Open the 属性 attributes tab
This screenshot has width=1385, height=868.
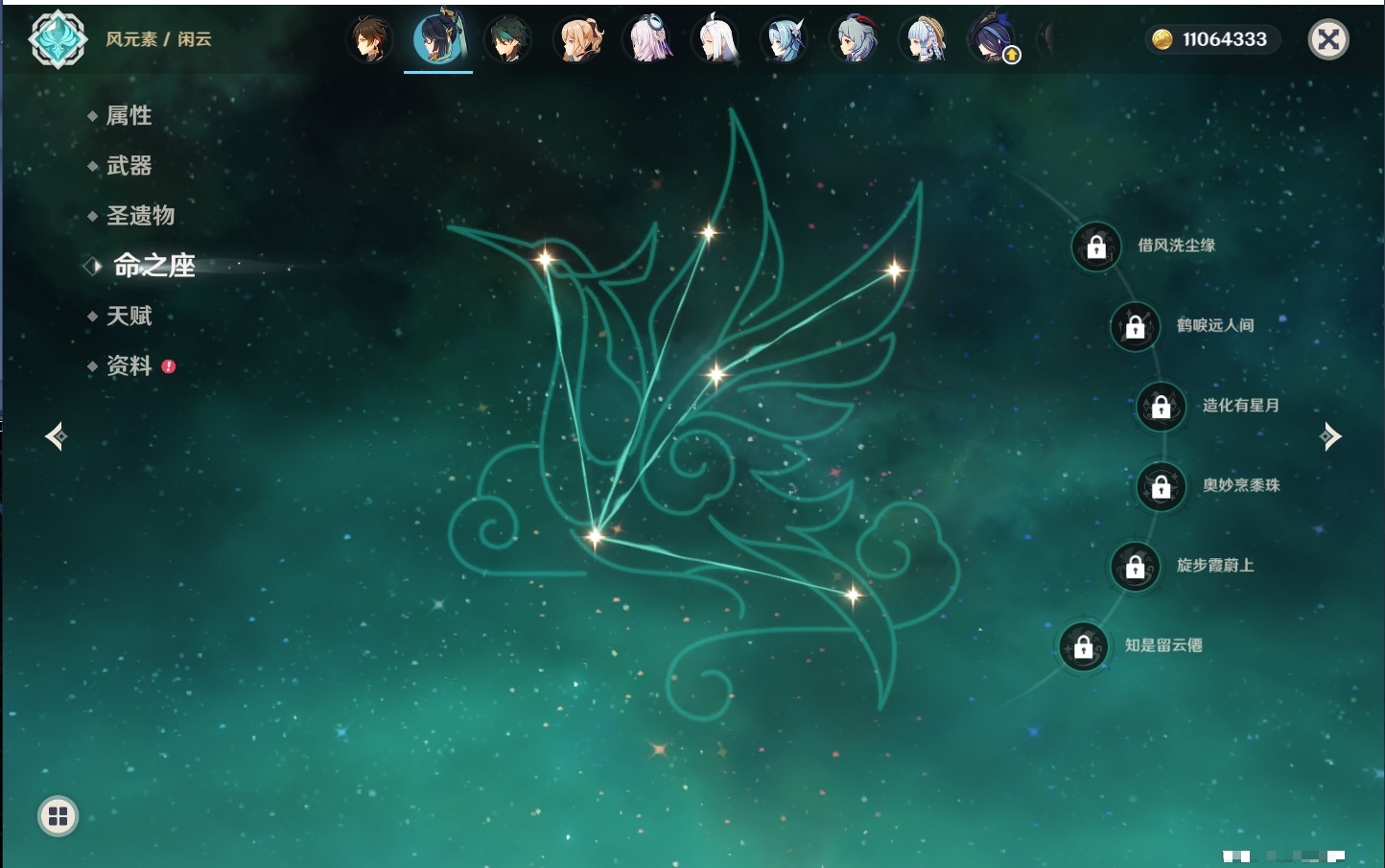(129, 116)
